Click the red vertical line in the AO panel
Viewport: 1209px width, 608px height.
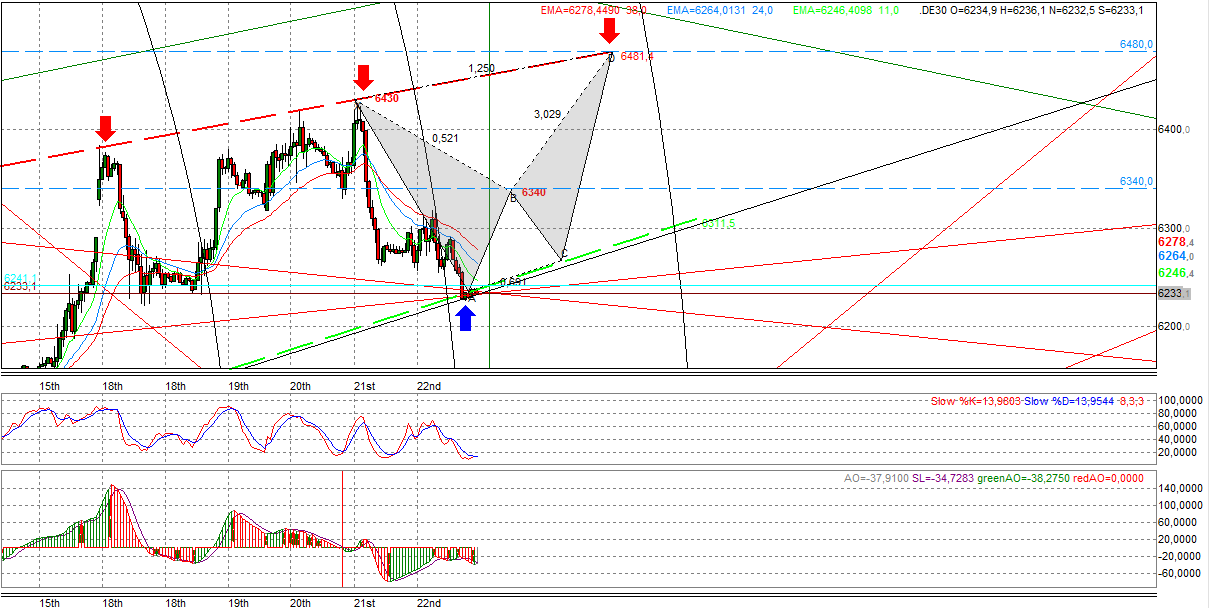coord(343,529)
